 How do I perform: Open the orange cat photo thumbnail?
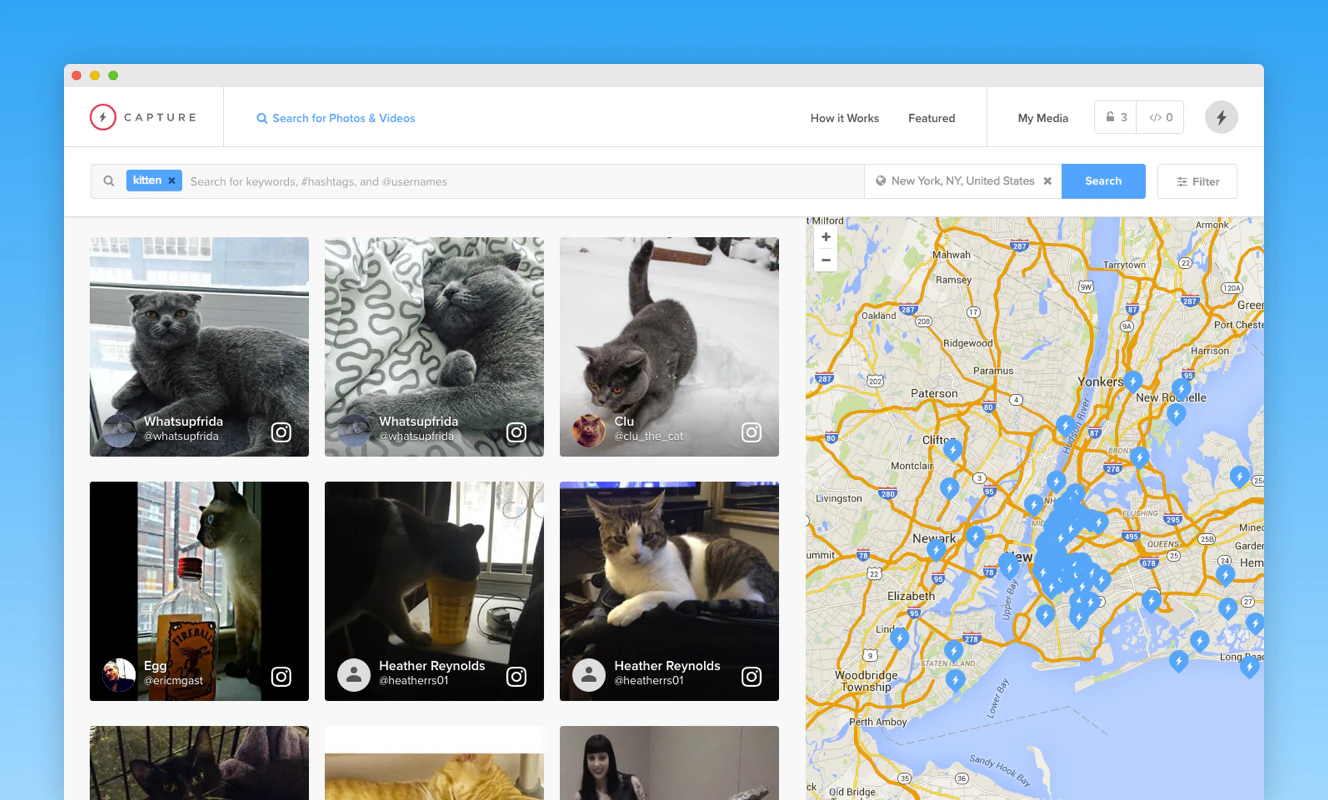[x=434, y=763]
